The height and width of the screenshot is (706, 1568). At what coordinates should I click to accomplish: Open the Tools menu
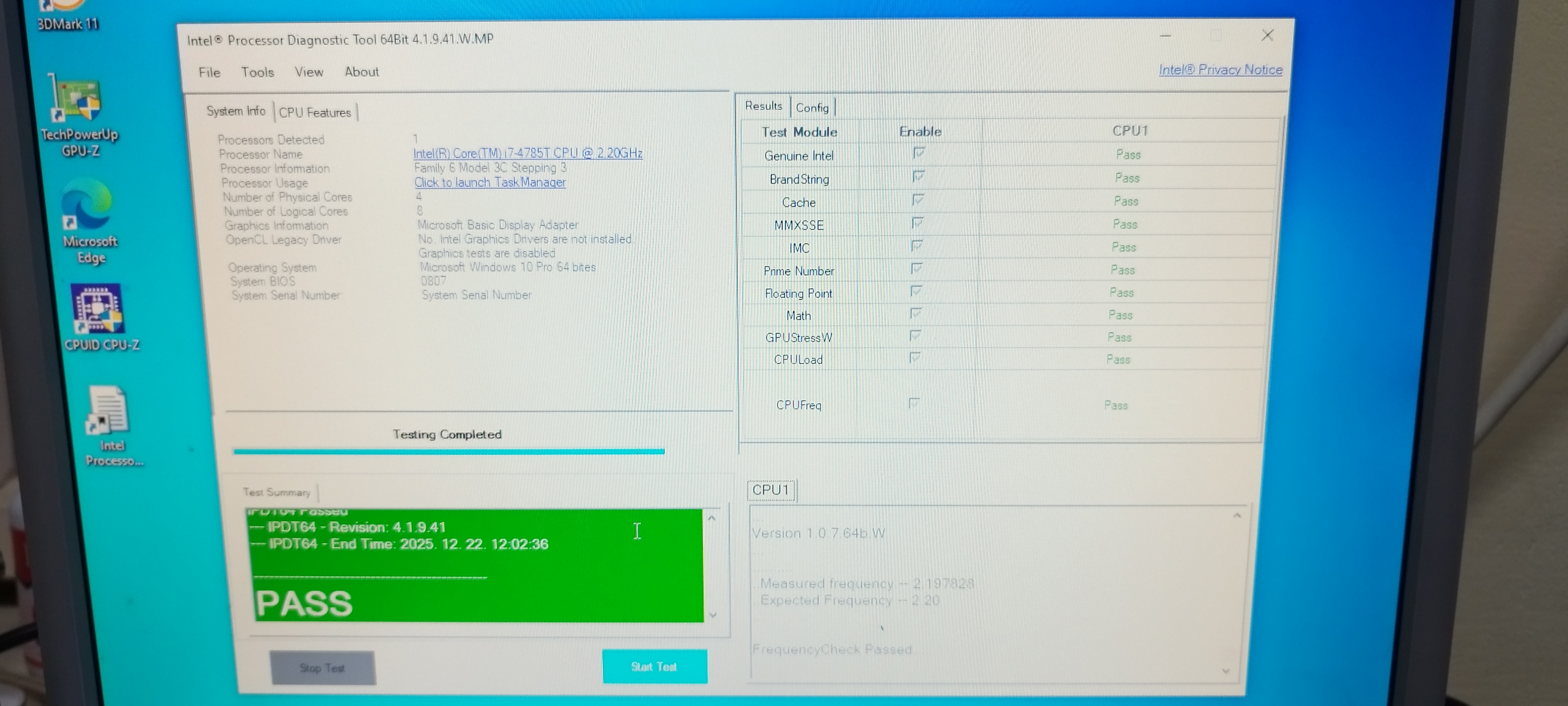click(258, 73)
